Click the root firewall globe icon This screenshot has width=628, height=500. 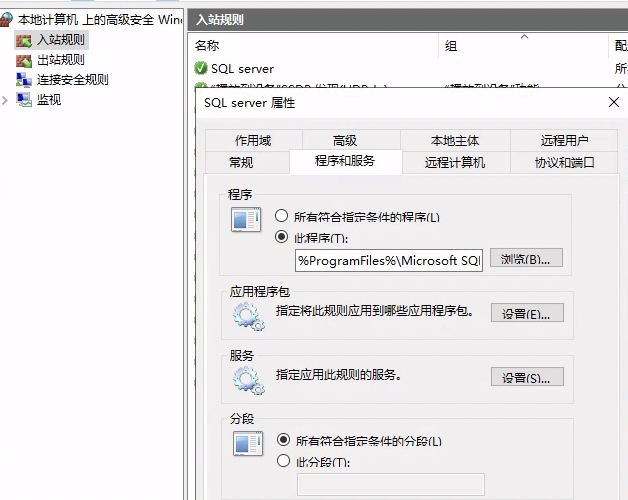6,19
